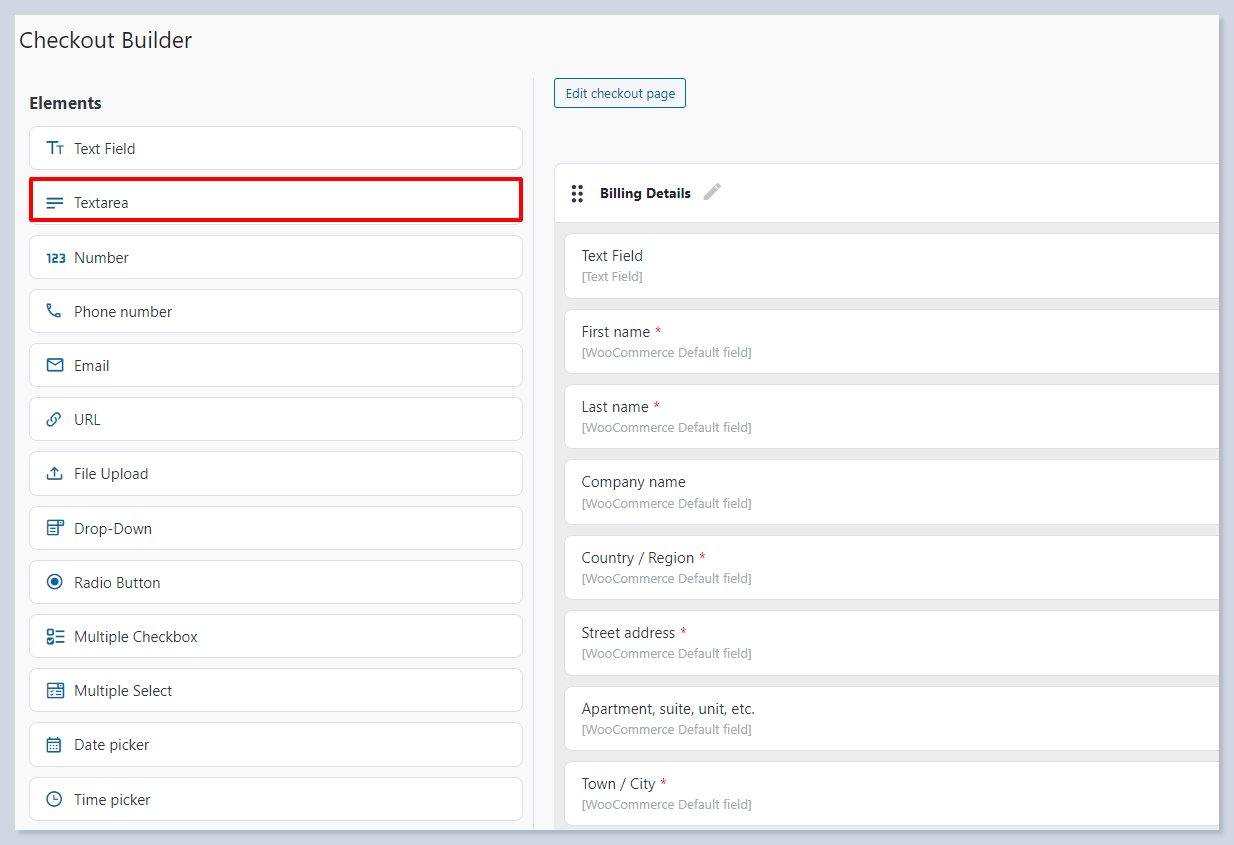This screenshot has height=845, width=1234.
Task: Add a Drop-Down element
Action: 275,528
